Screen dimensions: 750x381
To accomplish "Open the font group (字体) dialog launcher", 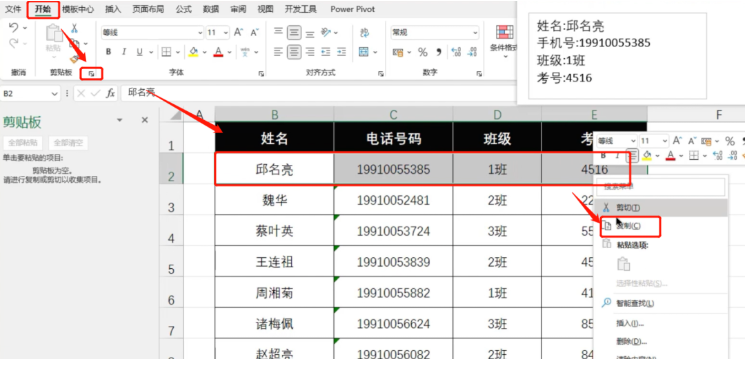I will (261, 74).
